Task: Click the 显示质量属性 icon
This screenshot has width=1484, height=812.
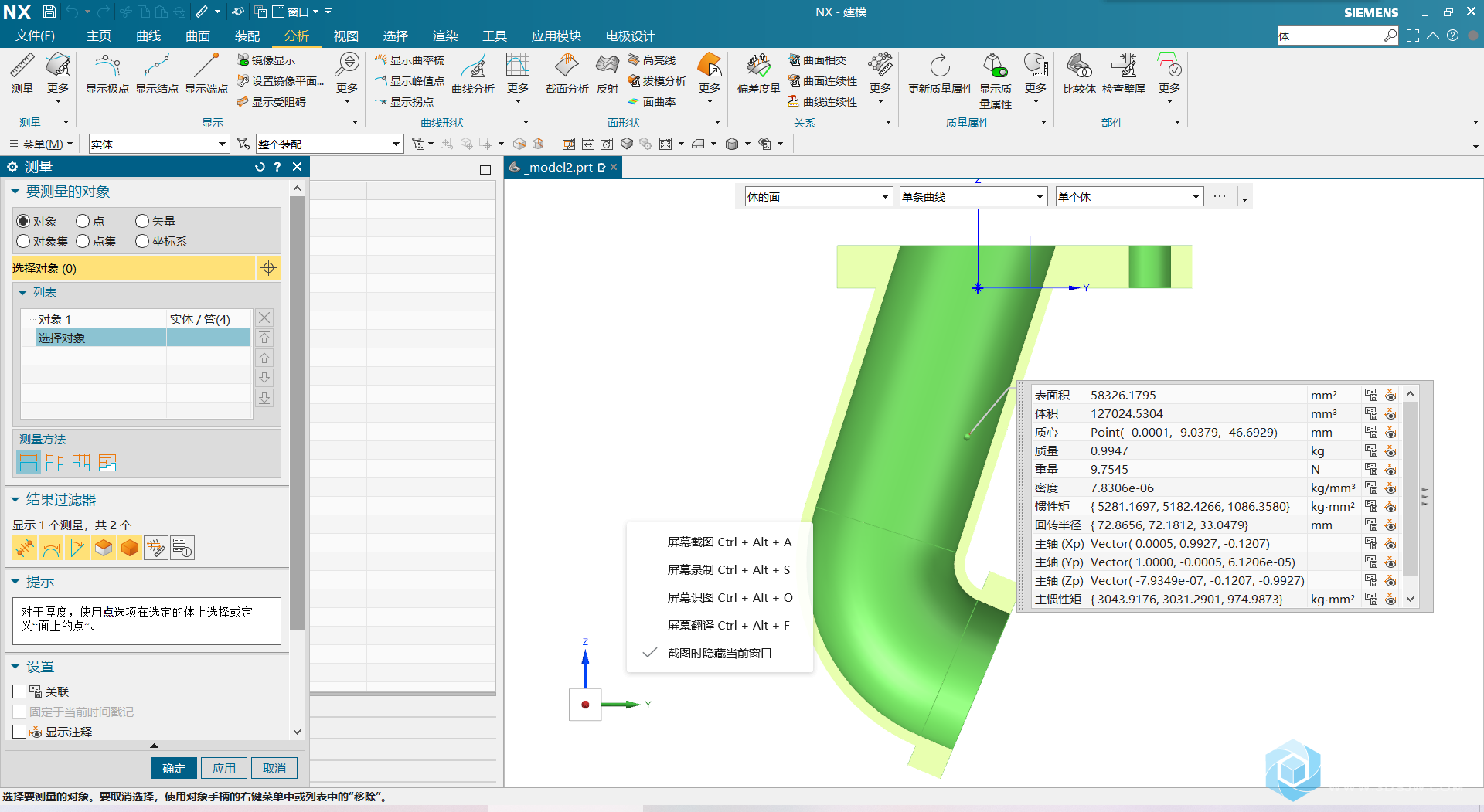Action: tap(996, 80)
